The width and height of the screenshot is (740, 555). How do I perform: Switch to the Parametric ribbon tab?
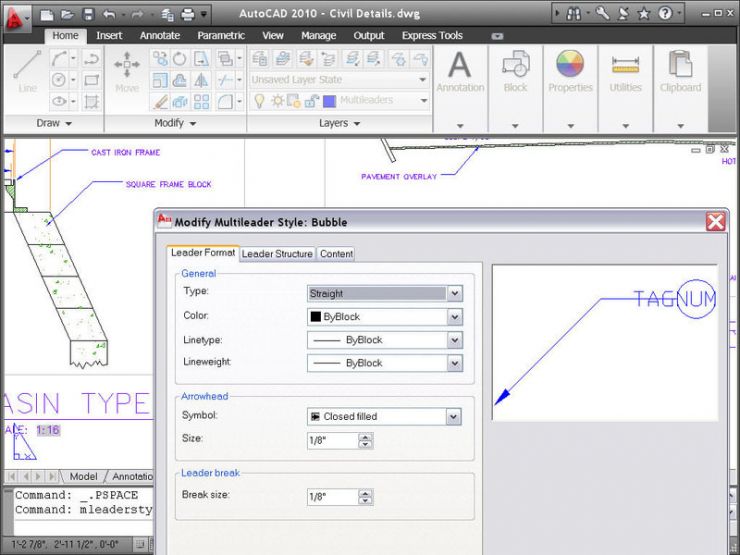click(221, 35)
